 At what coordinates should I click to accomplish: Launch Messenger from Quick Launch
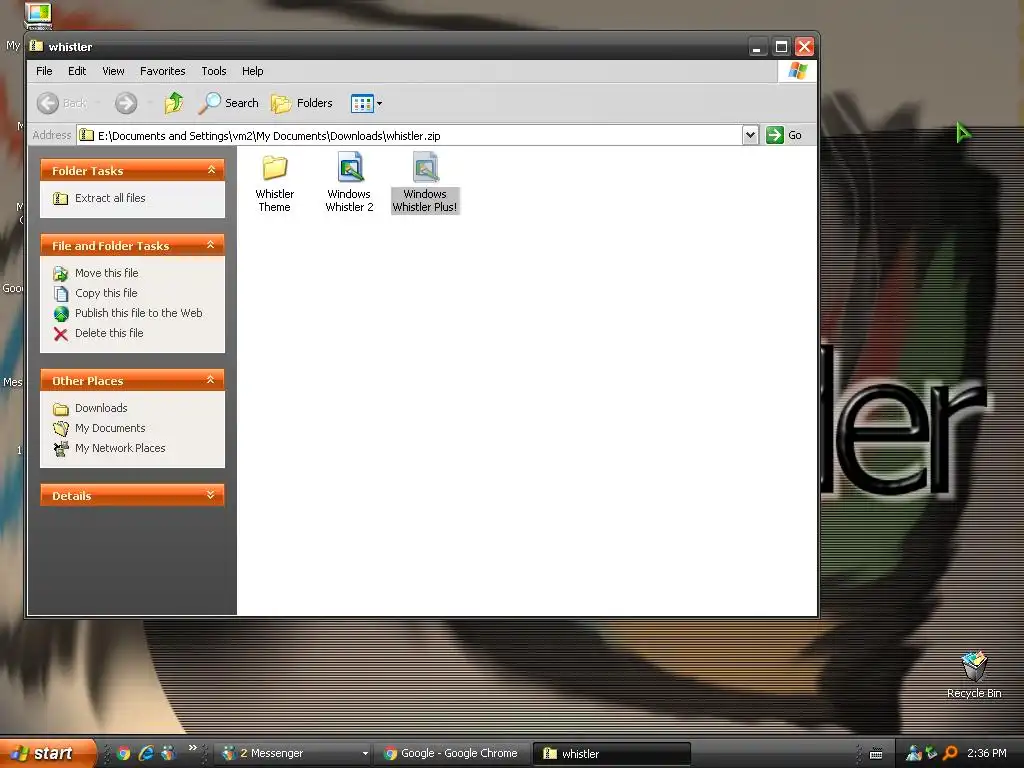coord(168,754)
